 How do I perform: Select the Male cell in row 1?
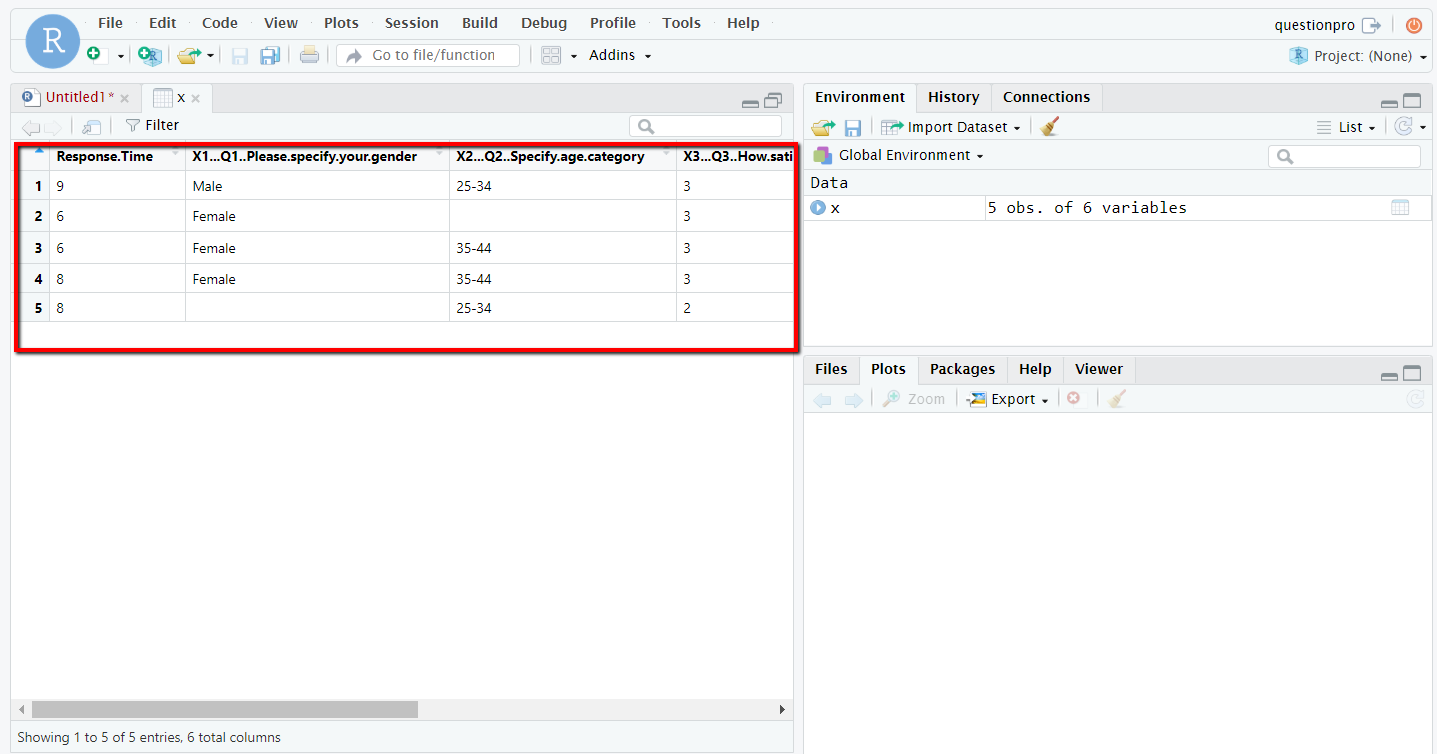(318, 186)
